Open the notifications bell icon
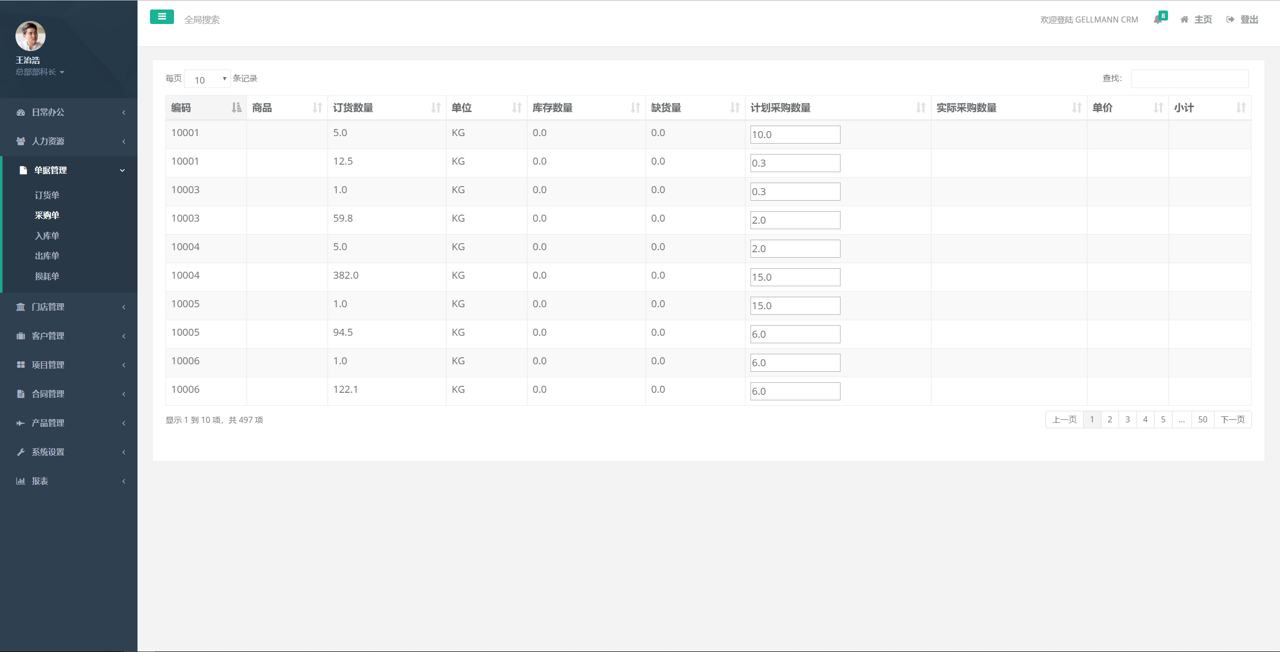The image size is (1280, 652). (1158, 19)
